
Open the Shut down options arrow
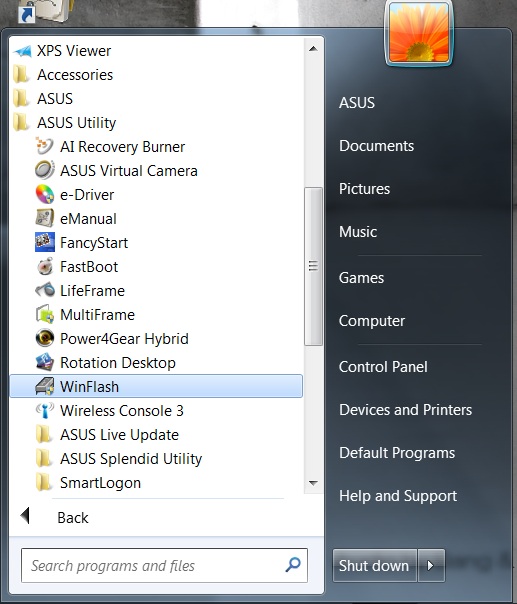pyautogui.click(x=431, y=565)
